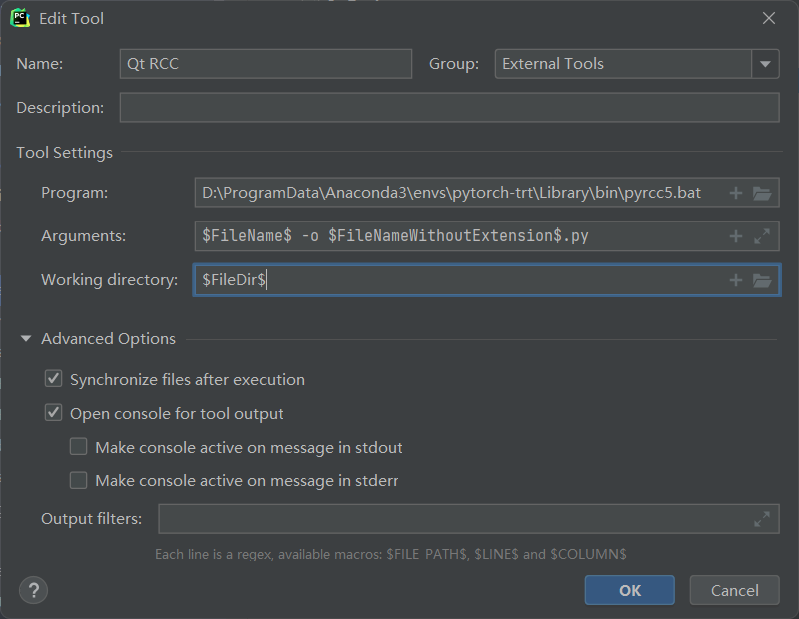
Task: Expand the Arguments field editor
Action: tap(762, 236)
